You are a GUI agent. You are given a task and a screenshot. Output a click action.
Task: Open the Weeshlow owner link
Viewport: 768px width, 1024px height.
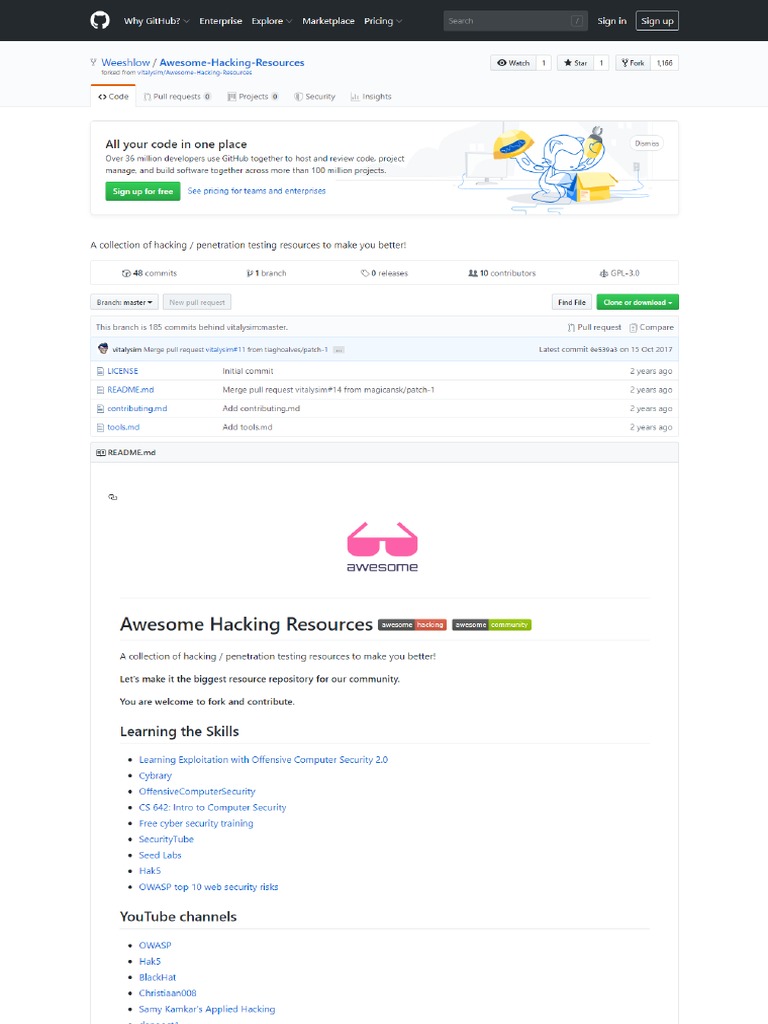click(x=125, y=63)
